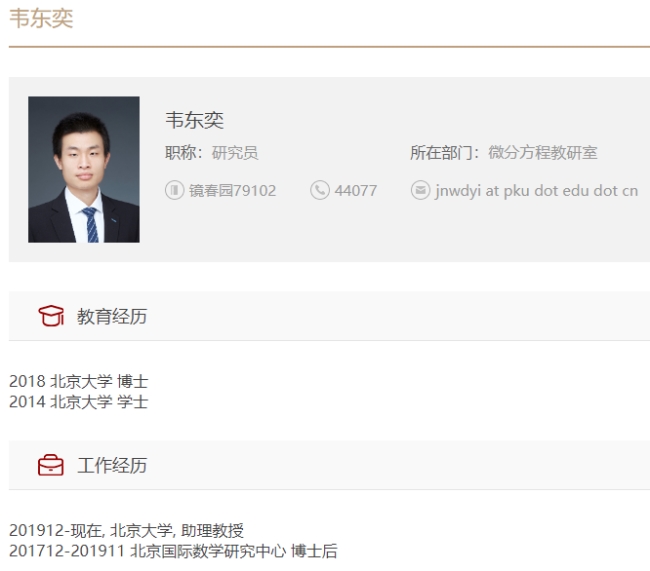The height and width of the screenshot is (571, 650).
Task: Click the 201912-现在 助理教授 entry
Action: coord(127,530)
